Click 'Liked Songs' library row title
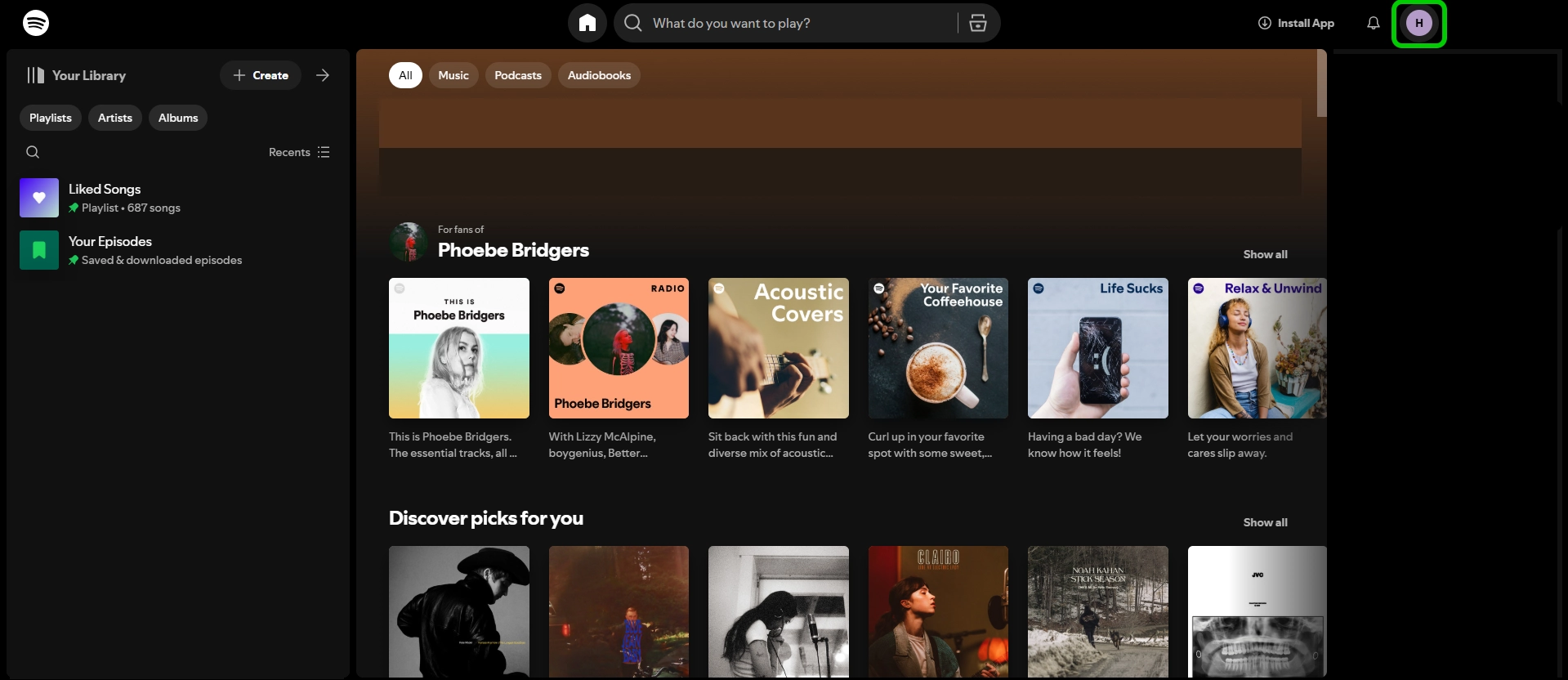The height and width of the screenshot is (680, 1568). tap(105, 189)
